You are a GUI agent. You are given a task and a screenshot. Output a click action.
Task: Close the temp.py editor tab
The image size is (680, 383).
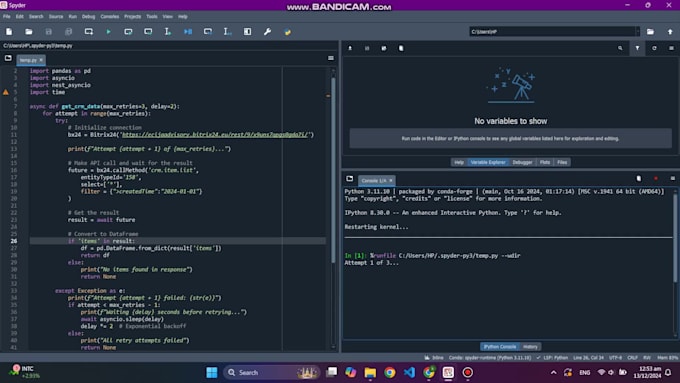(41, 60)
